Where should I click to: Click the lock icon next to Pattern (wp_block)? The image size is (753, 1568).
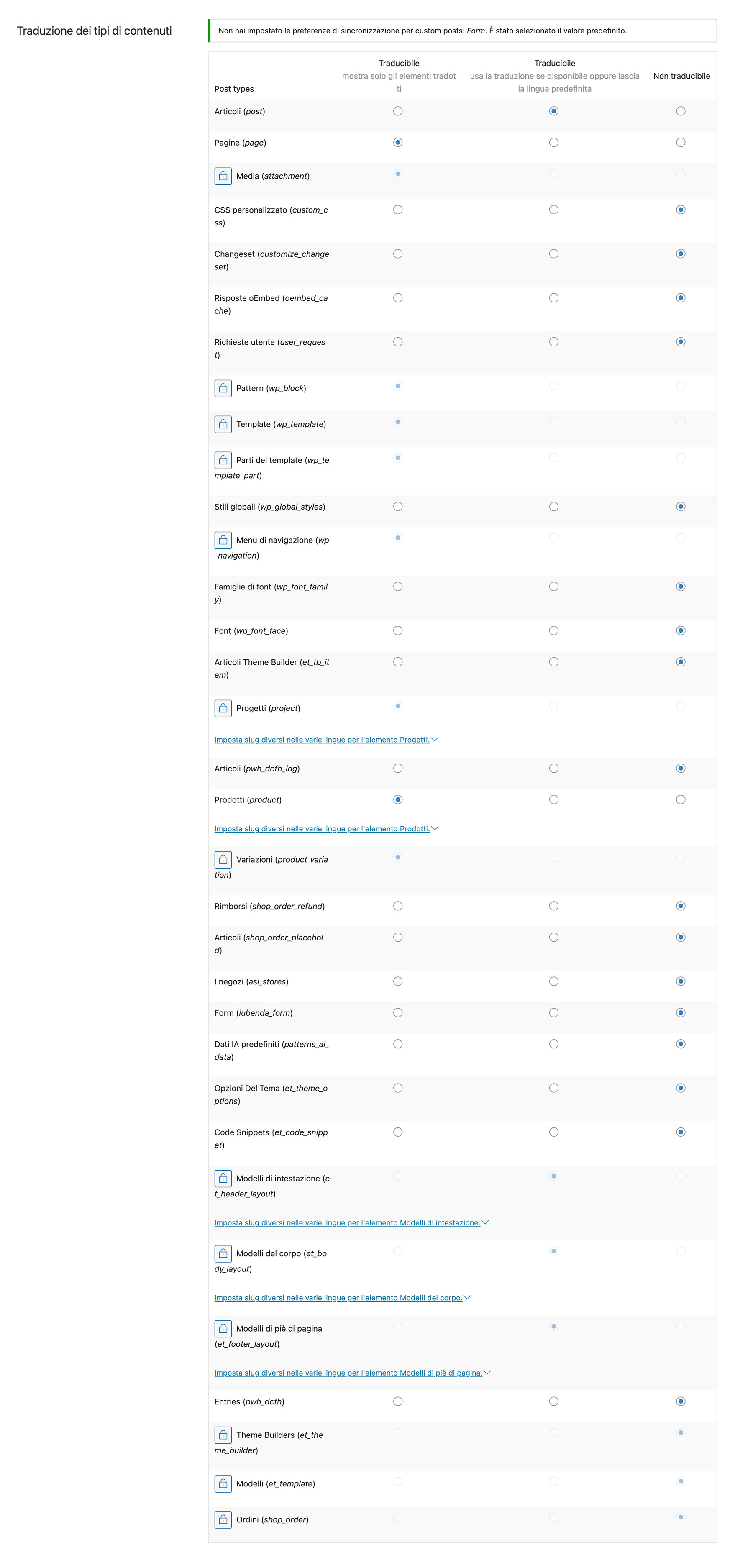click(223, 388)
